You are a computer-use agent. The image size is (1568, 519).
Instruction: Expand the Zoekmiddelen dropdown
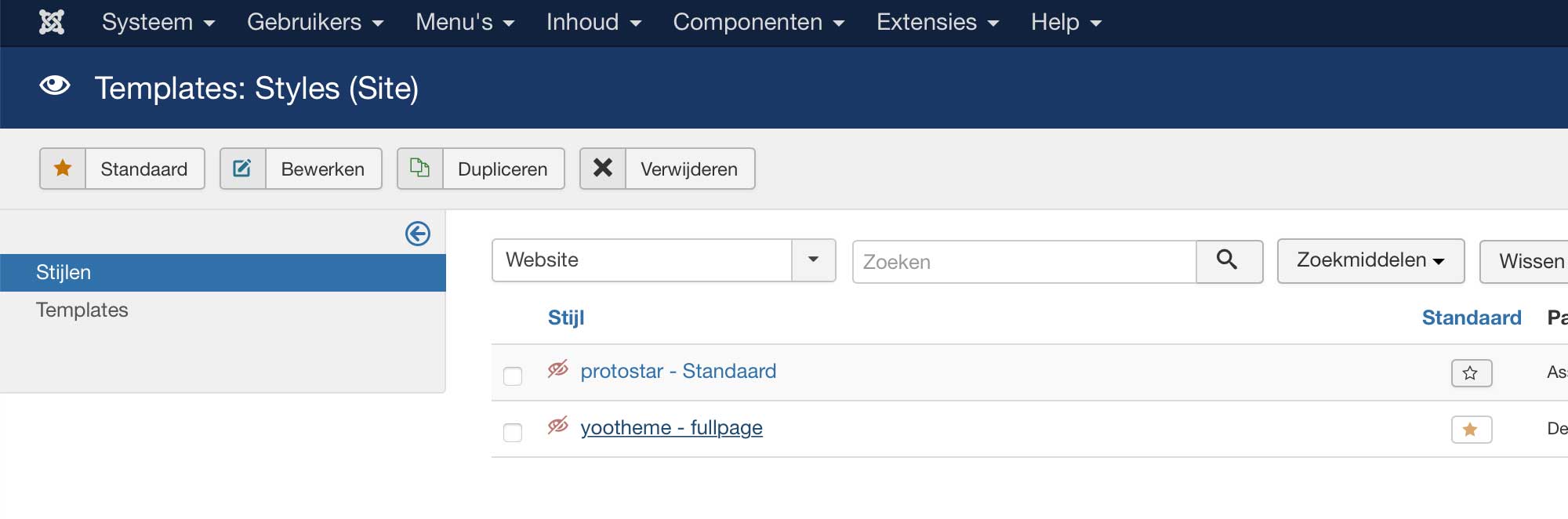1370,260
